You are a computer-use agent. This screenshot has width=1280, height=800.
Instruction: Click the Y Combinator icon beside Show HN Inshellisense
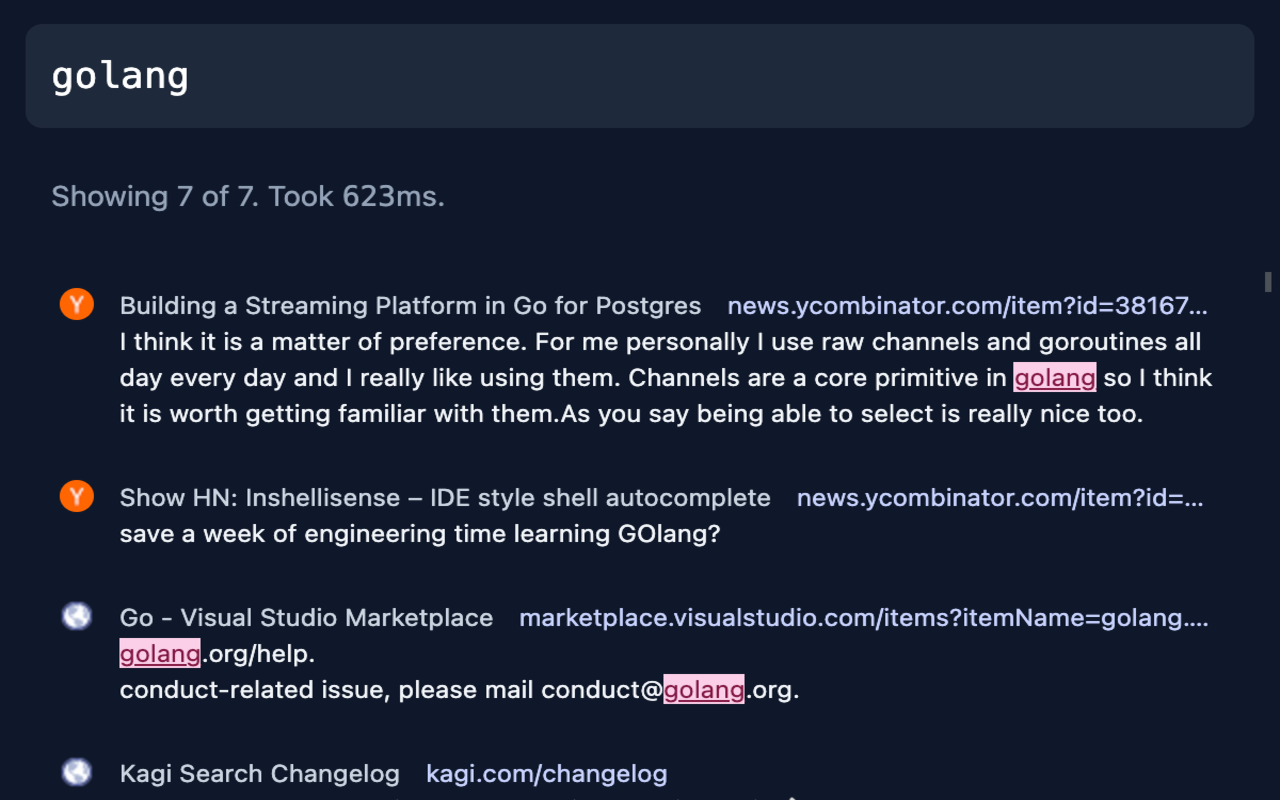pos(77,496)
